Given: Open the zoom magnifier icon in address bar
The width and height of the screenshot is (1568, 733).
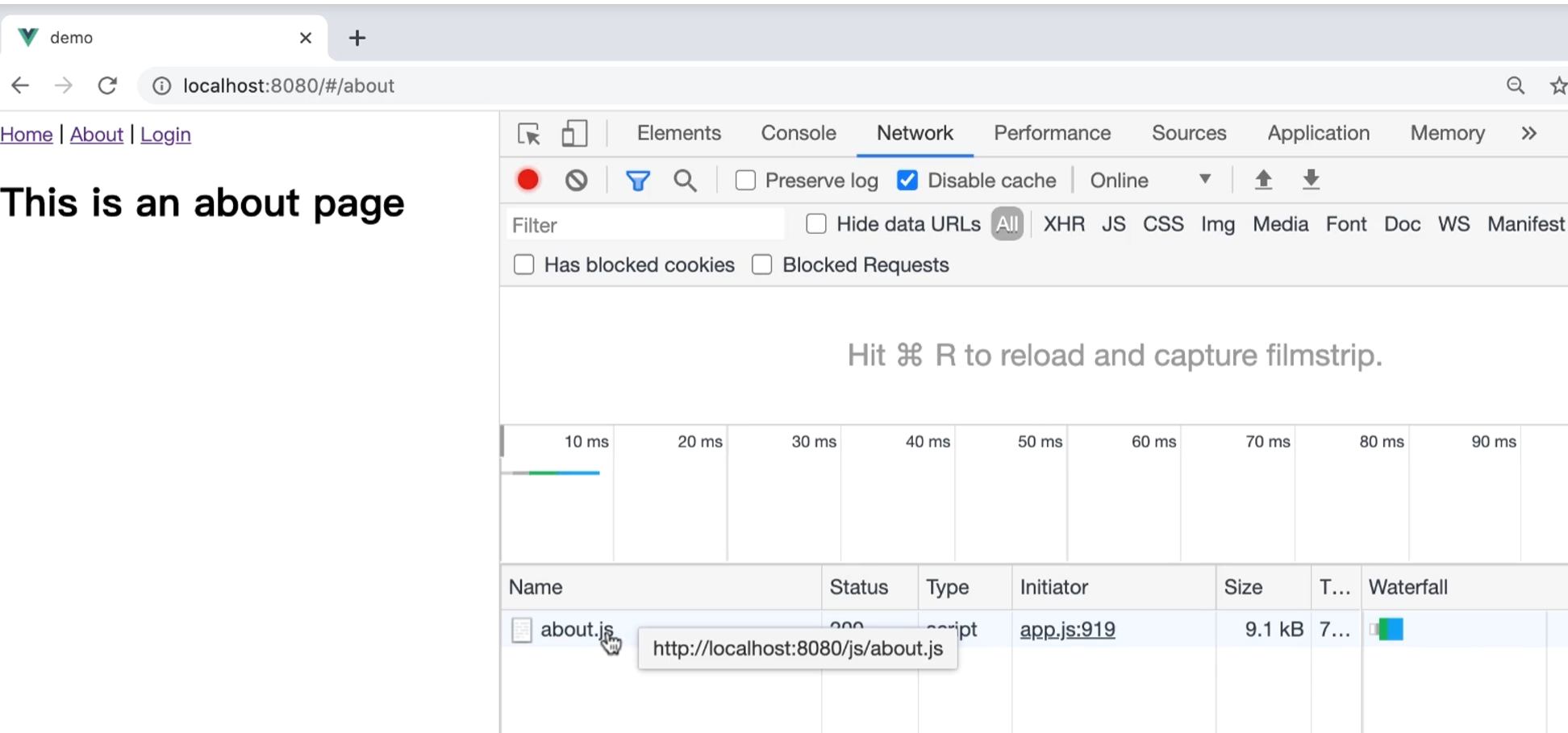Looking at the screenshot, I should [1516, 85].
